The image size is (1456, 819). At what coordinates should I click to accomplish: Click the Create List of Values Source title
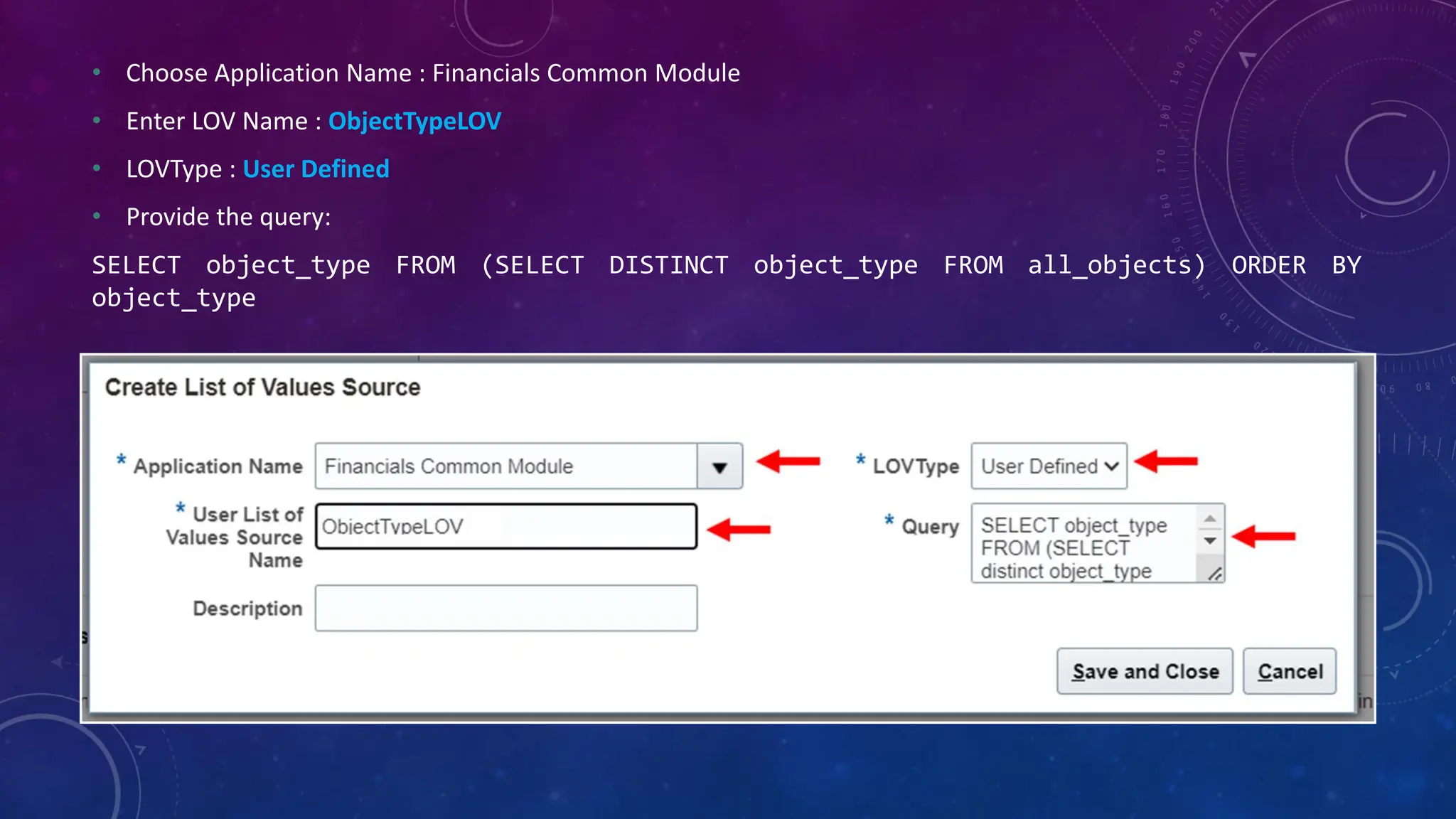point(263,387)
